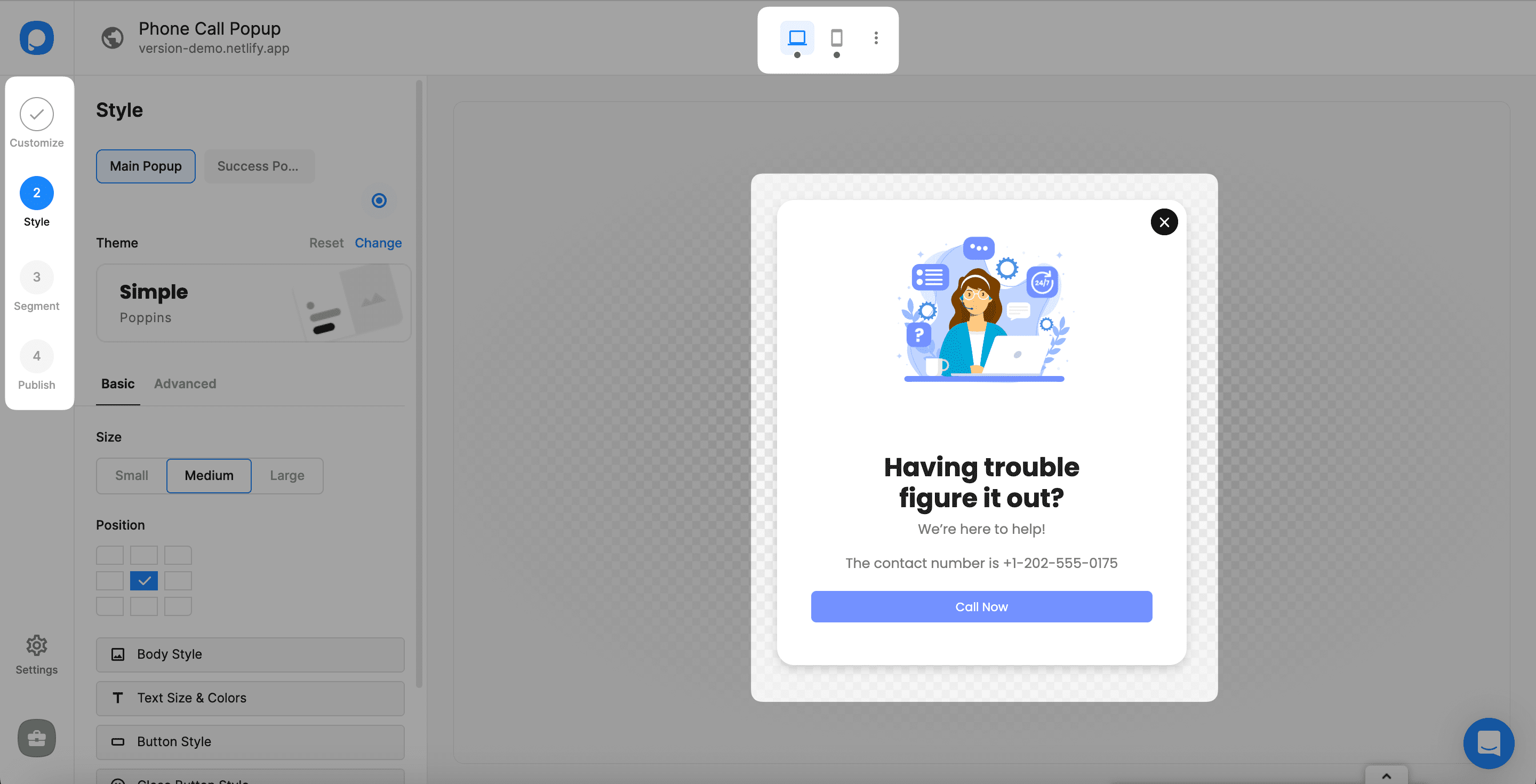1536x784 pixels.
Task: Click the Customize step icon
Action: pyautogui.click(x=36, y=113)
